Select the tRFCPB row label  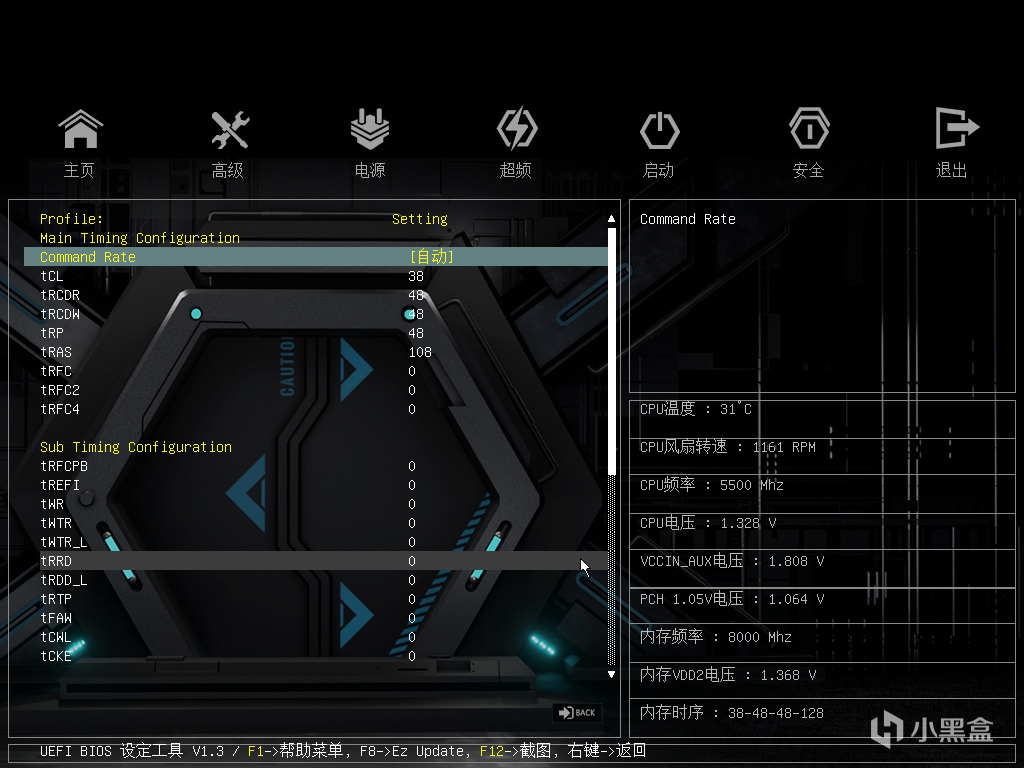tap(64, 466)
